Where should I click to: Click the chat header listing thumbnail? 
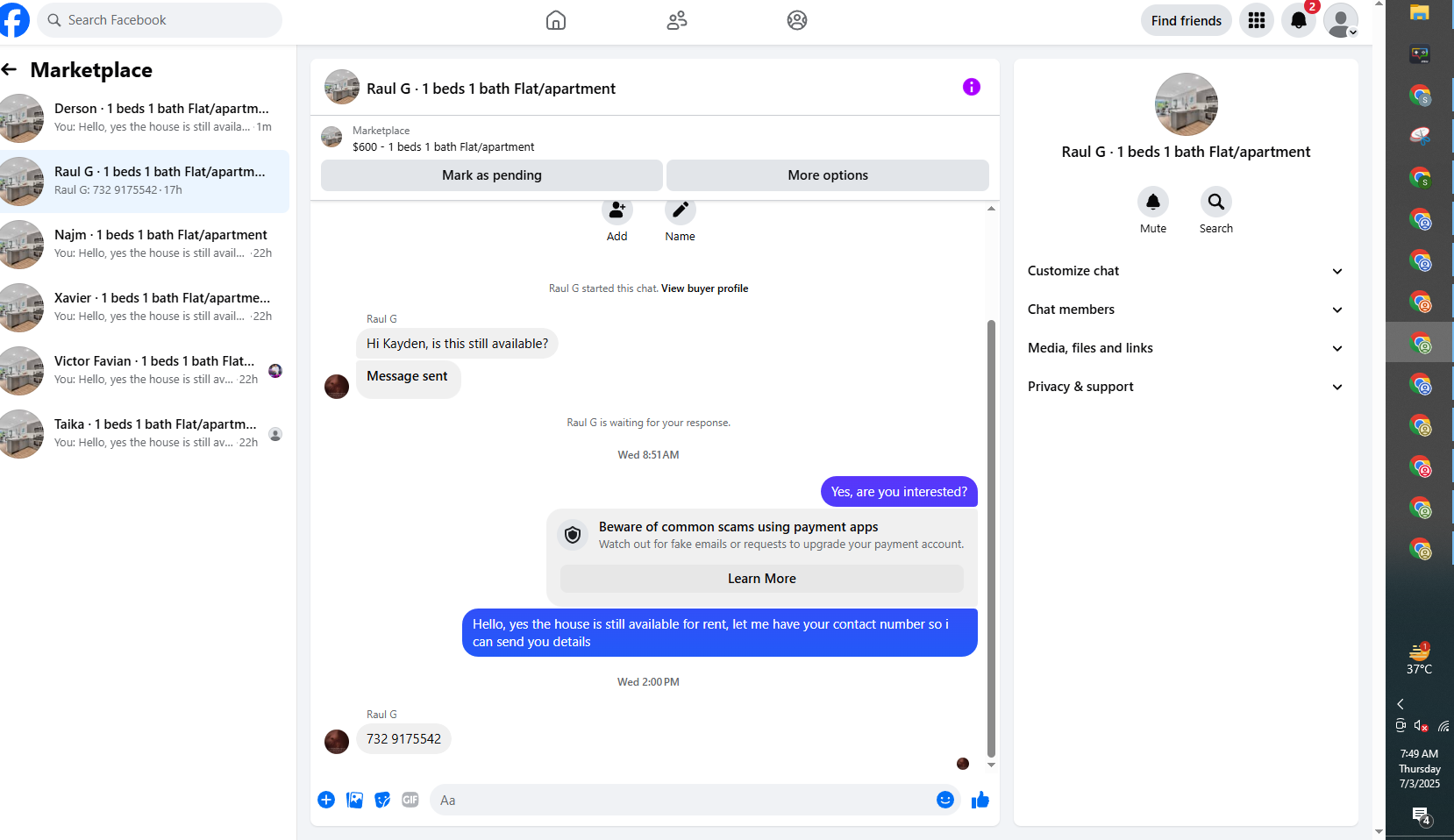pyautogui.click(x=342, y=87)
